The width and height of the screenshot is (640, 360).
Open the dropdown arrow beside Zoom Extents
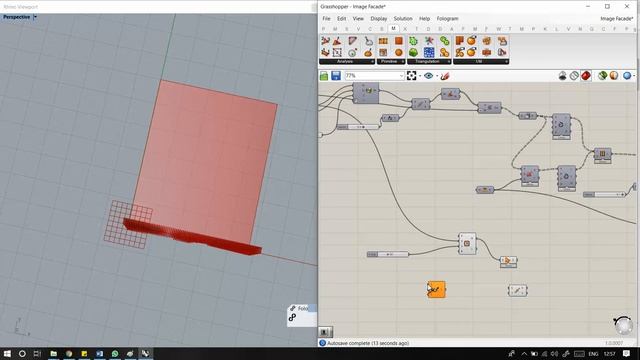coord(420,76)
